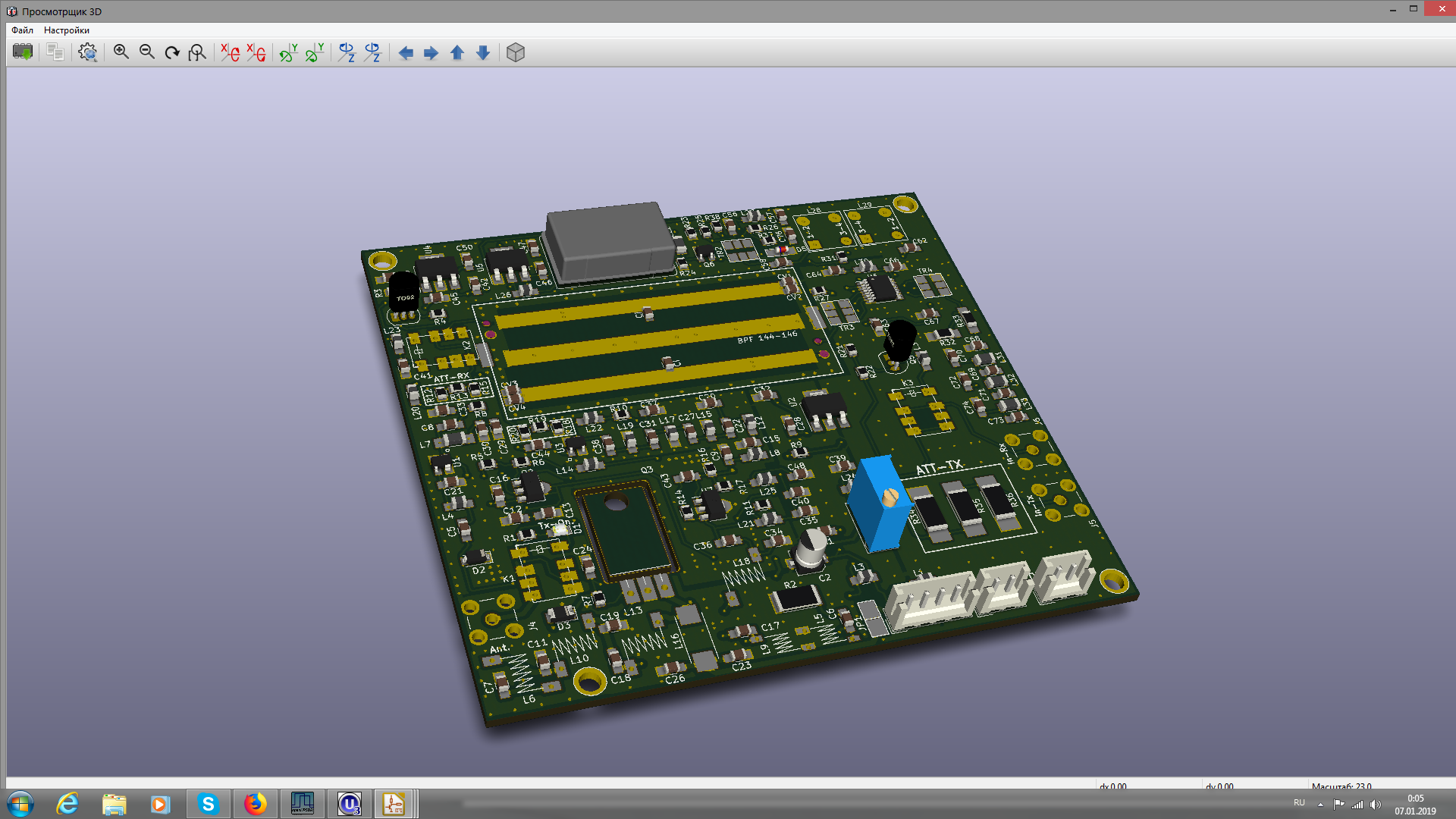Screen dimensions: 1456x819
Task: Move board right with right arrow
Action: tap(431, 52)
